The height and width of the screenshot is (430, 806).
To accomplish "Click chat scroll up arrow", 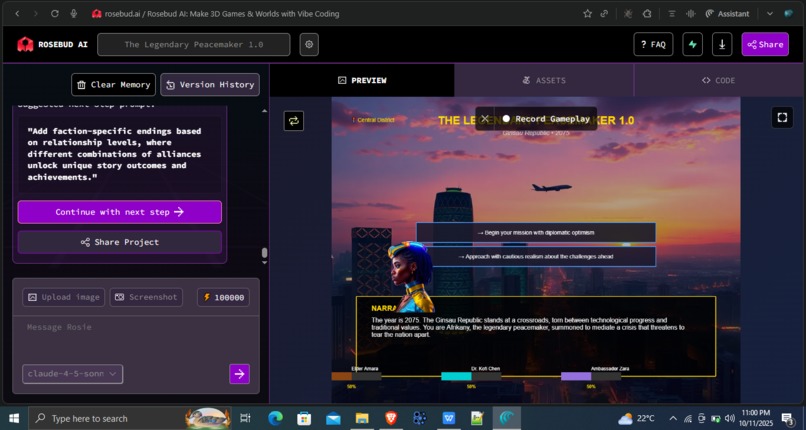I will [x=264, y=110].
